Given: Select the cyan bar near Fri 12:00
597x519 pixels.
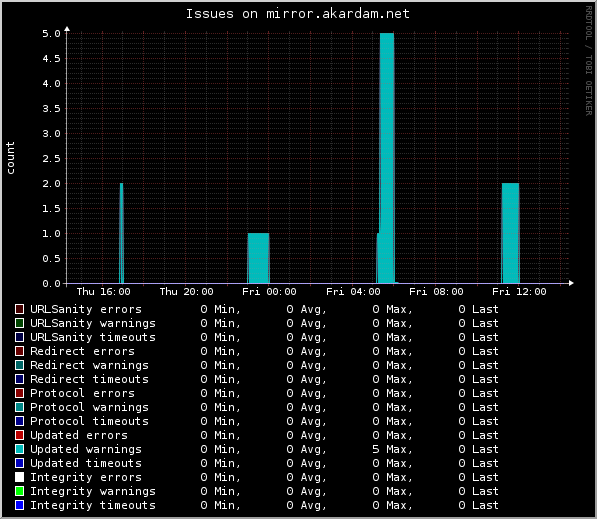Looking at the screenshot, I should tap(510, 233).
